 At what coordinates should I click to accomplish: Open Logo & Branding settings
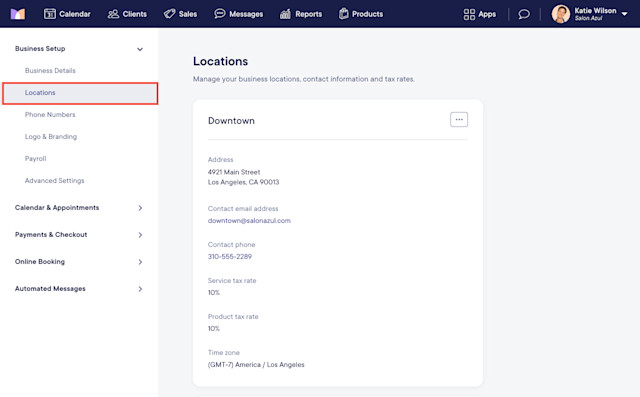click(x=51, y=137)
